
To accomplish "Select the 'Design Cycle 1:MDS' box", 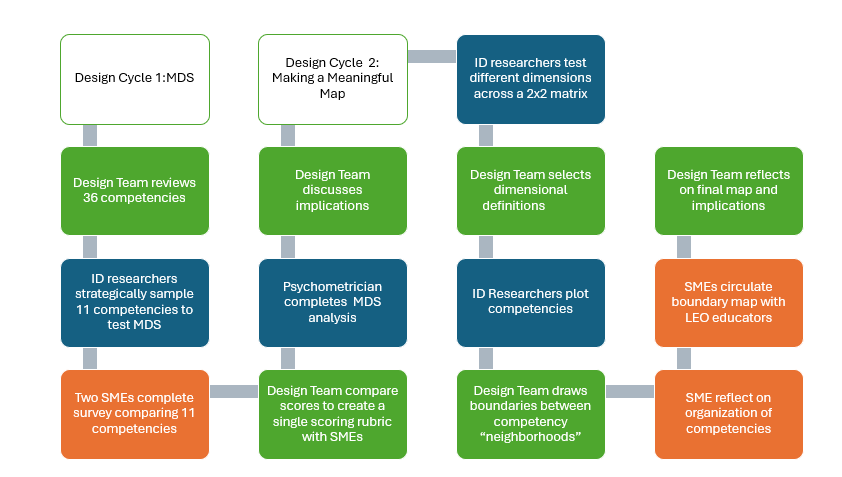I will [135, 79].
